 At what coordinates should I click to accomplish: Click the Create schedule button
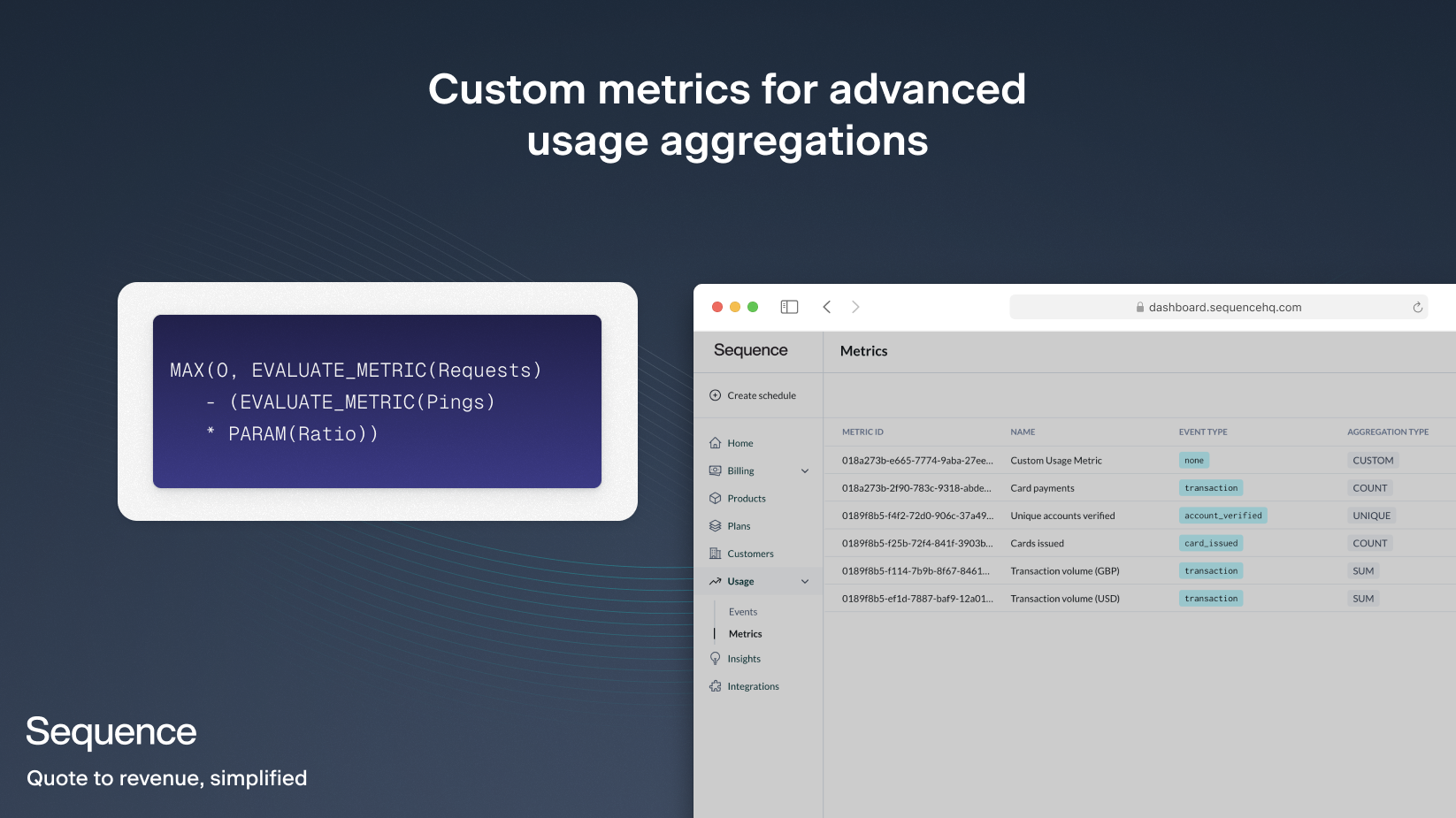(753, 395)
